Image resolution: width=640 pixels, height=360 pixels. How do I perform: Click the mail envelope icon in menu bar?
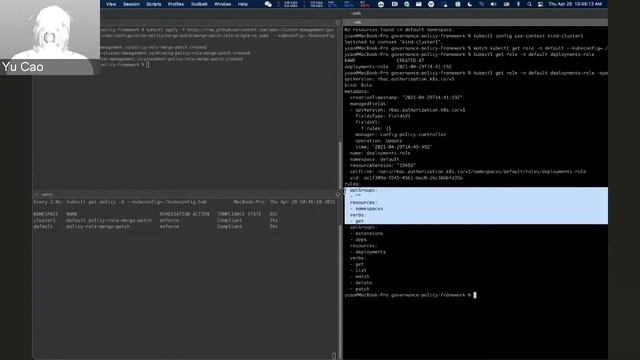click(x=418, y=4)
